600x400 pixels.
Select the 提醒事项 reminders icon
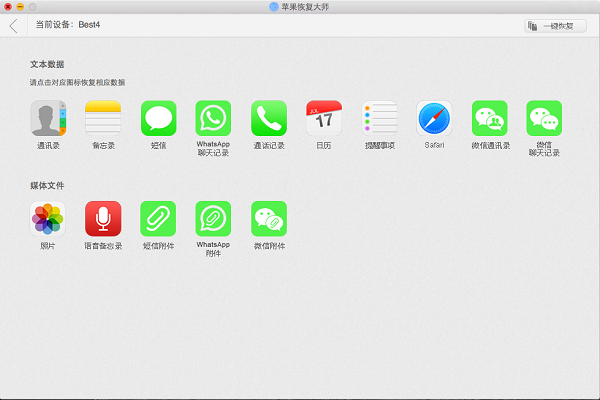pyautogui.click(x=379, y=118)
